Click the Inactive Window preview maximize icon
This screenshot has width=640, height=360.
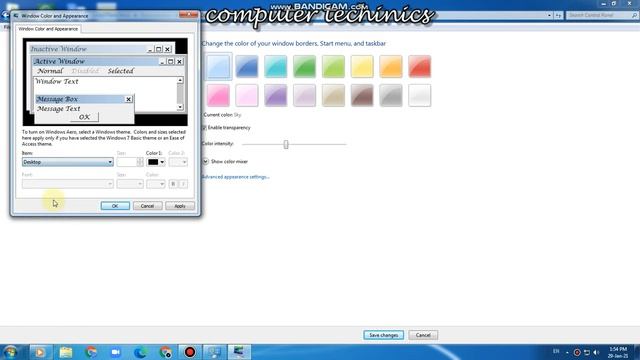pos(159,49)
